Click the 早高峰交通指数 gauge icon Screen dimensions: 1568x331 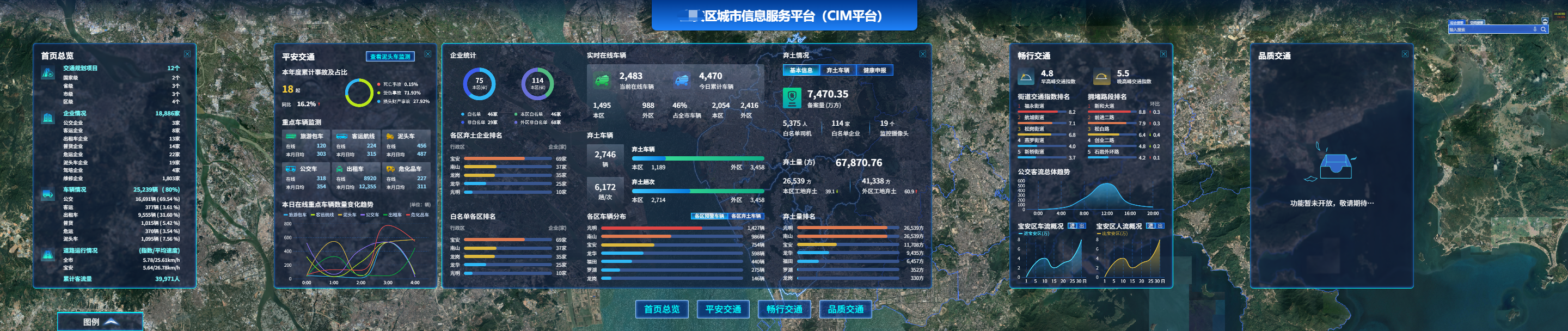pyautogui.click(x=1026, y=77)
